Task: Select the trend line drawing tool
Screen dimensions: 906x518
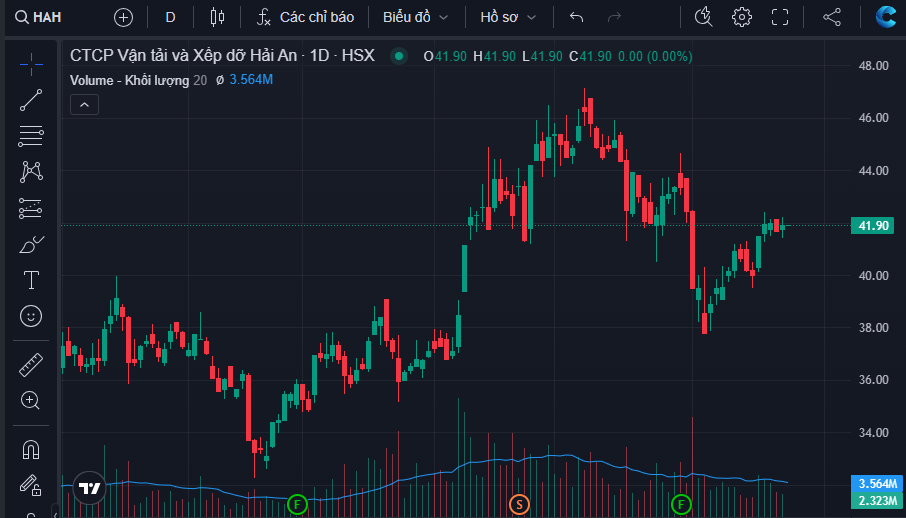Action: pos(31,99)
